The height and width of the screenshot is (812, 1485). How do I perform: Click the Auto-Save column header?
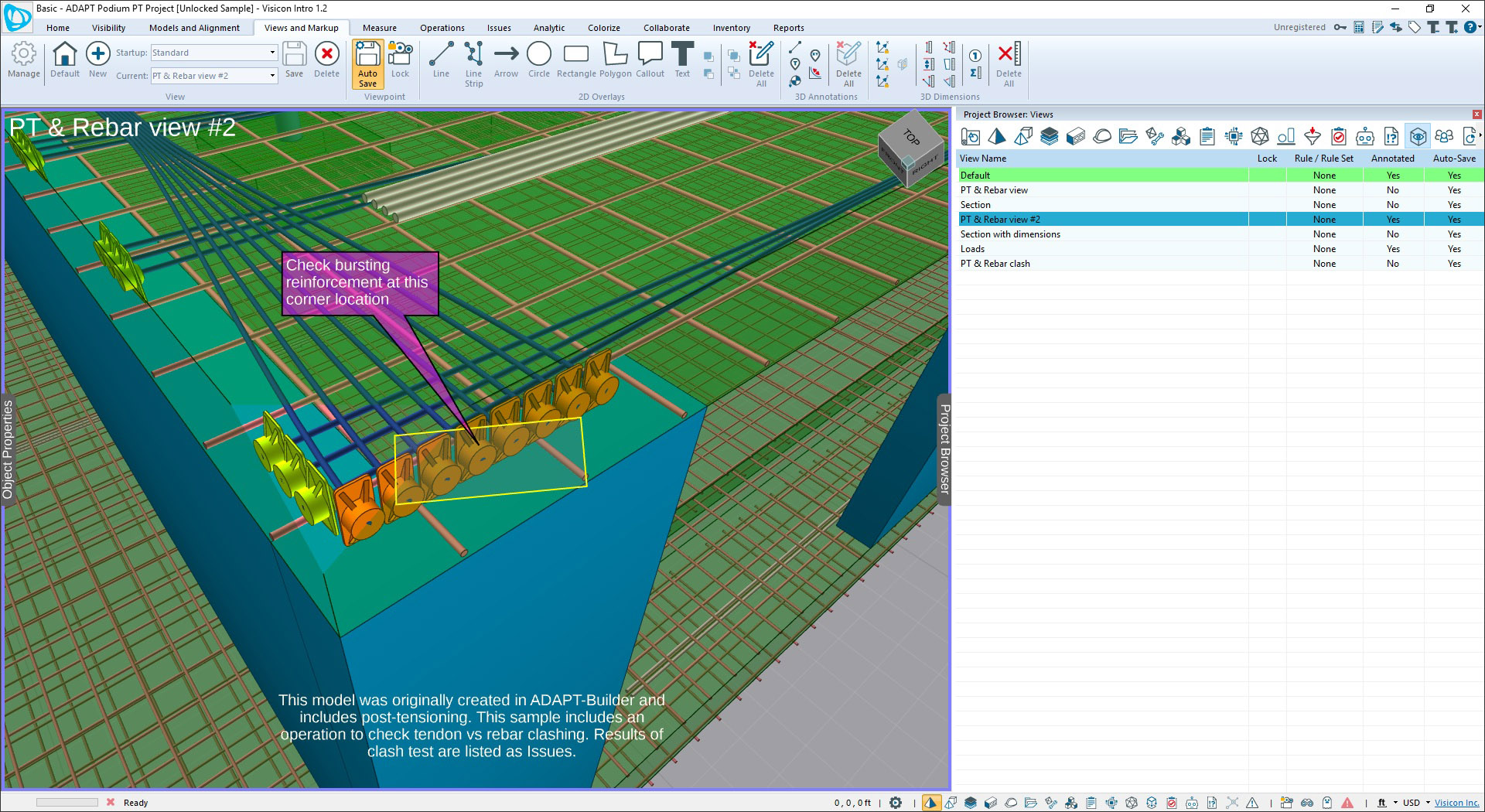[1454, 159]
